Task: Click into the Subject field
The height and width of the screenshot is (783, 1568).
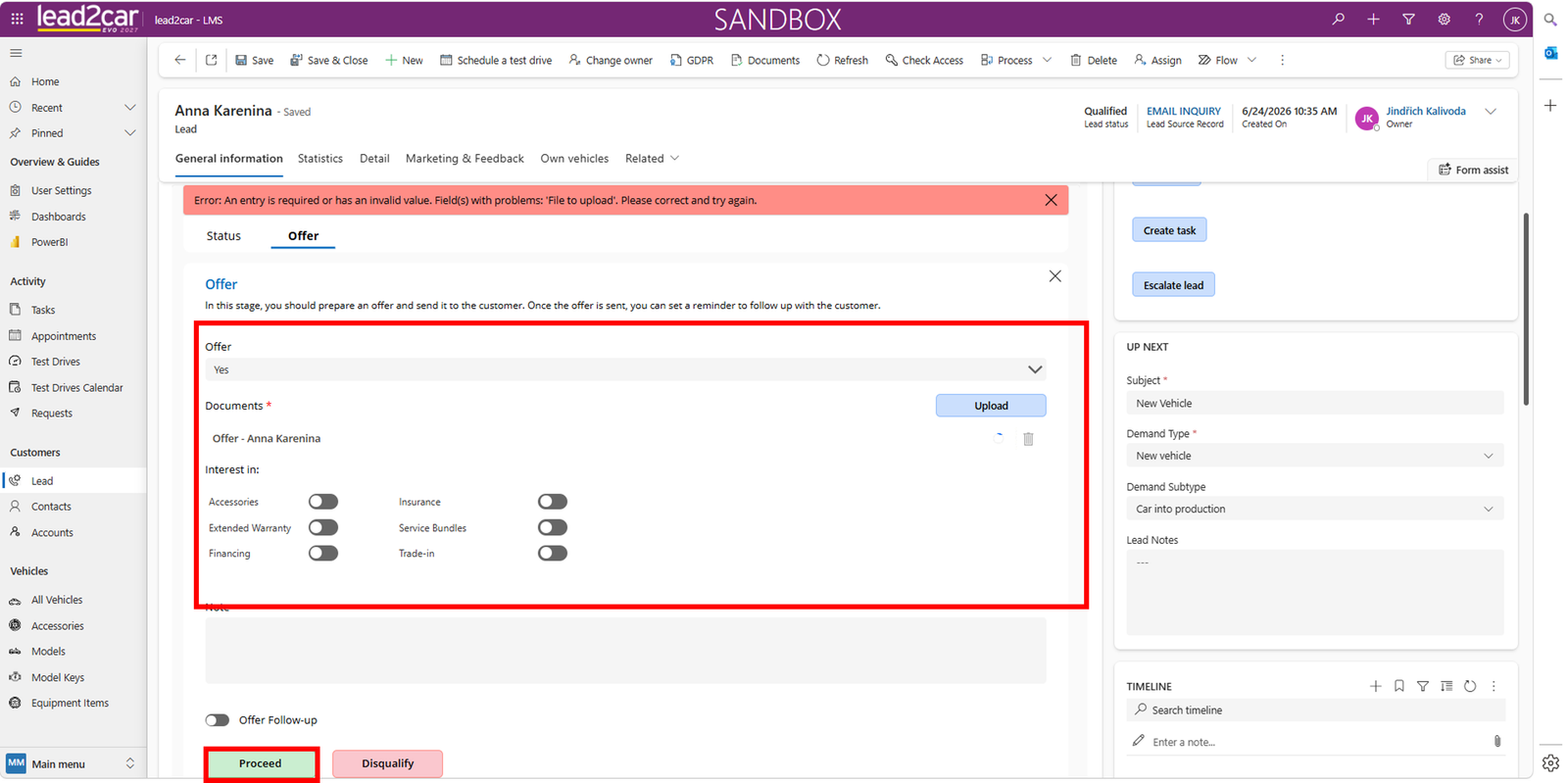Action: click(x=1314, y=403)
